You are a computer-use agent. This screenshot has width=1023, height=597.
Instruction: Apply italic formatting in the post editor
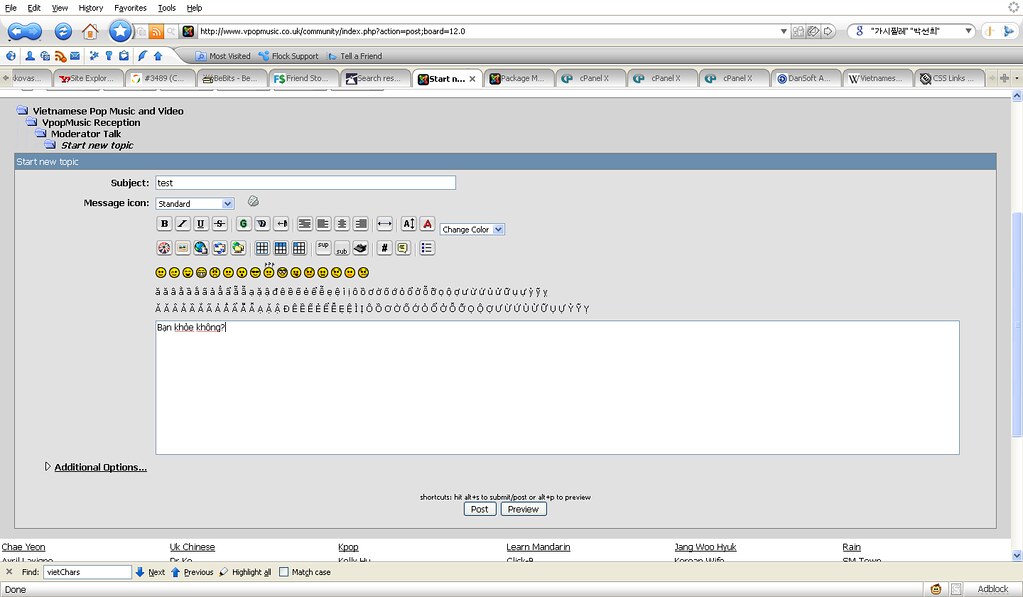click(x=183, y=224)
